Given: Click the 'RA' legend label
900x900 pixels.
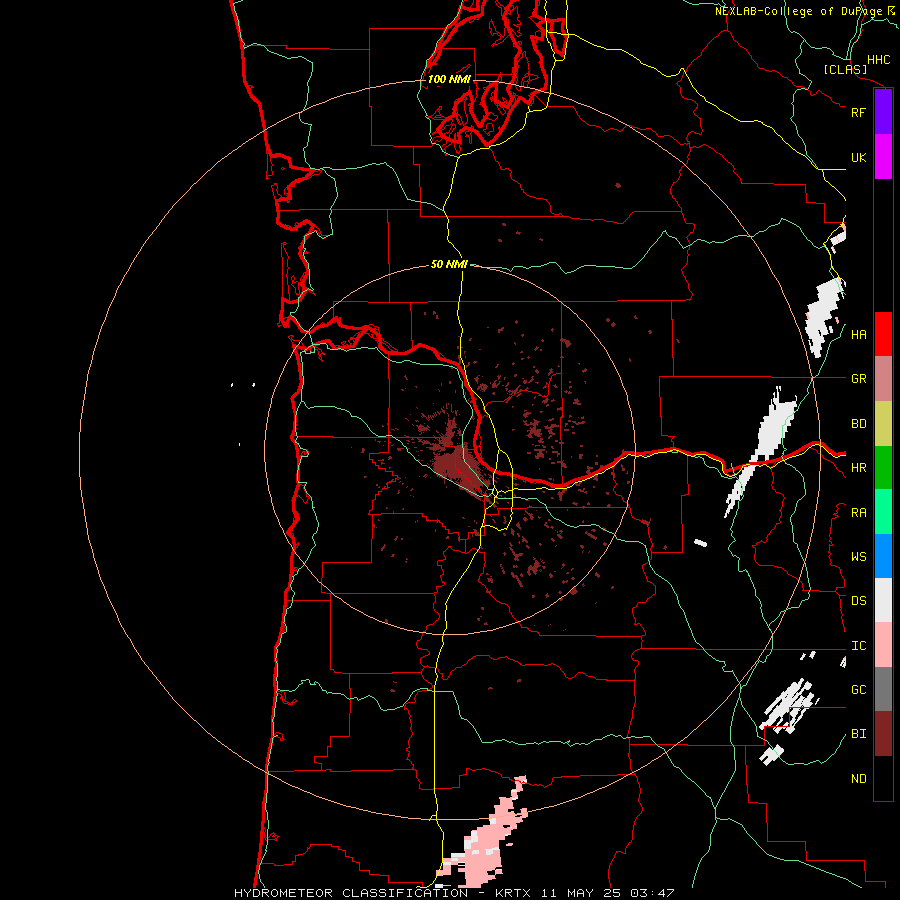Looking at the screenshot, I should pos(858,513).
